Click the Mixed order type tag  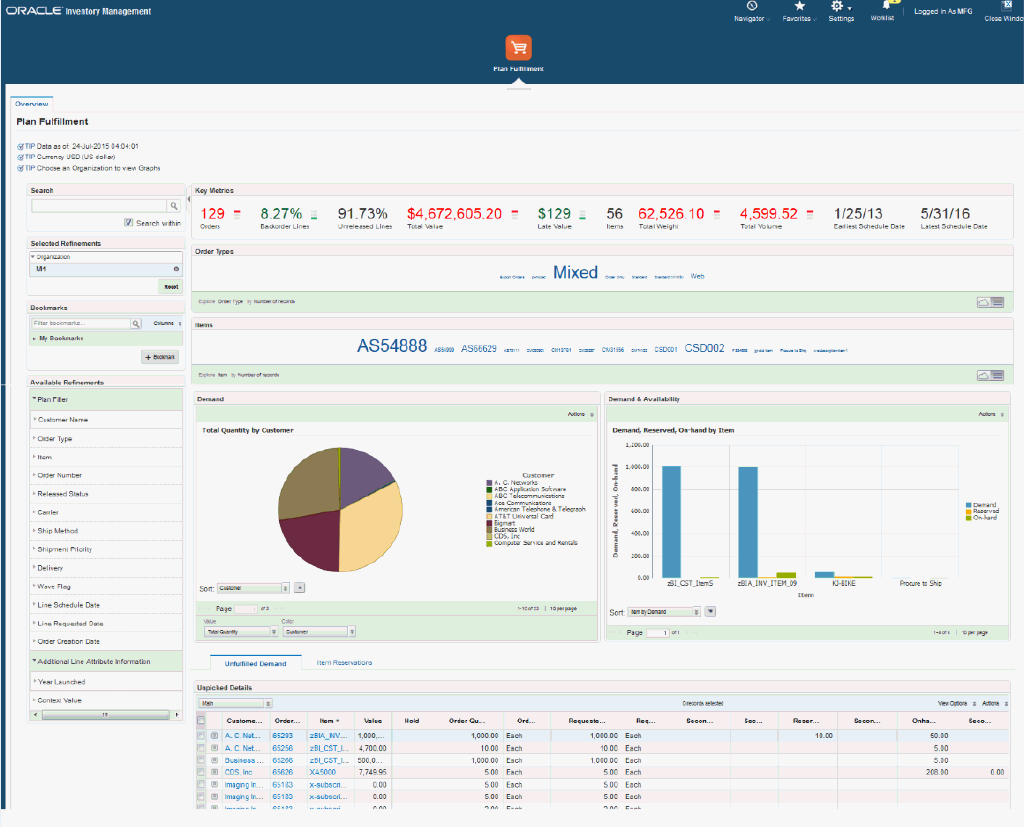(x=575, y=272)
